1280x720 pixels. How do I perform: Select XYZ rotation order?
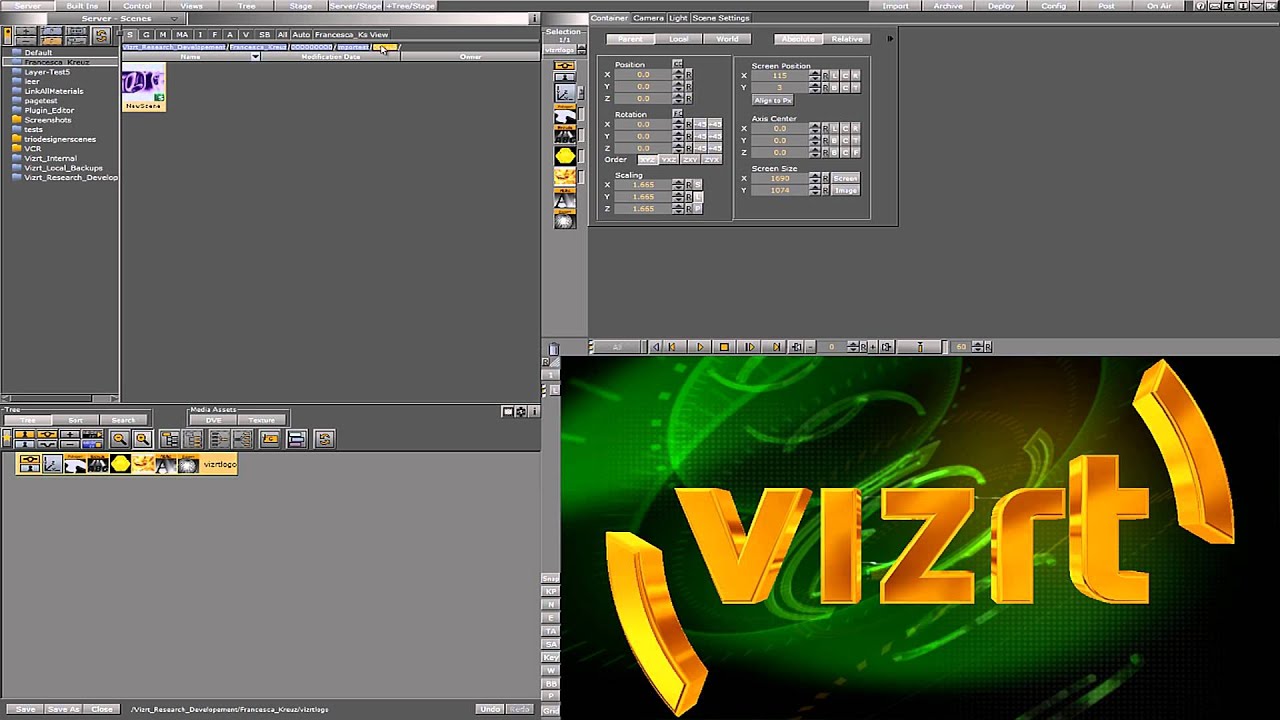pos(648,160)
